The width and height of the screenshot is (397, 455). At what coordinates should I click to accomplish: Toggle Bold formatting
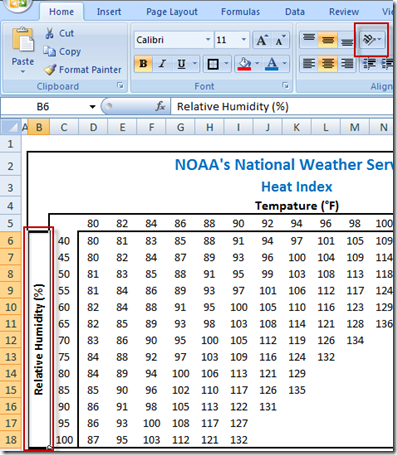[x=143, y=63]
